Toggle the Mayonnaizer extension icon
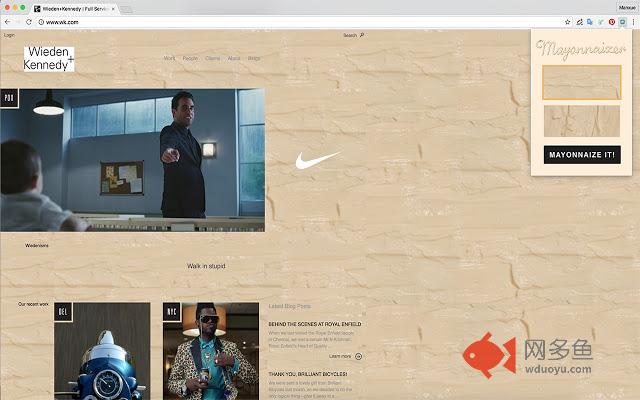This screenshot has width=640, height=400. click(x=622, y=22)
